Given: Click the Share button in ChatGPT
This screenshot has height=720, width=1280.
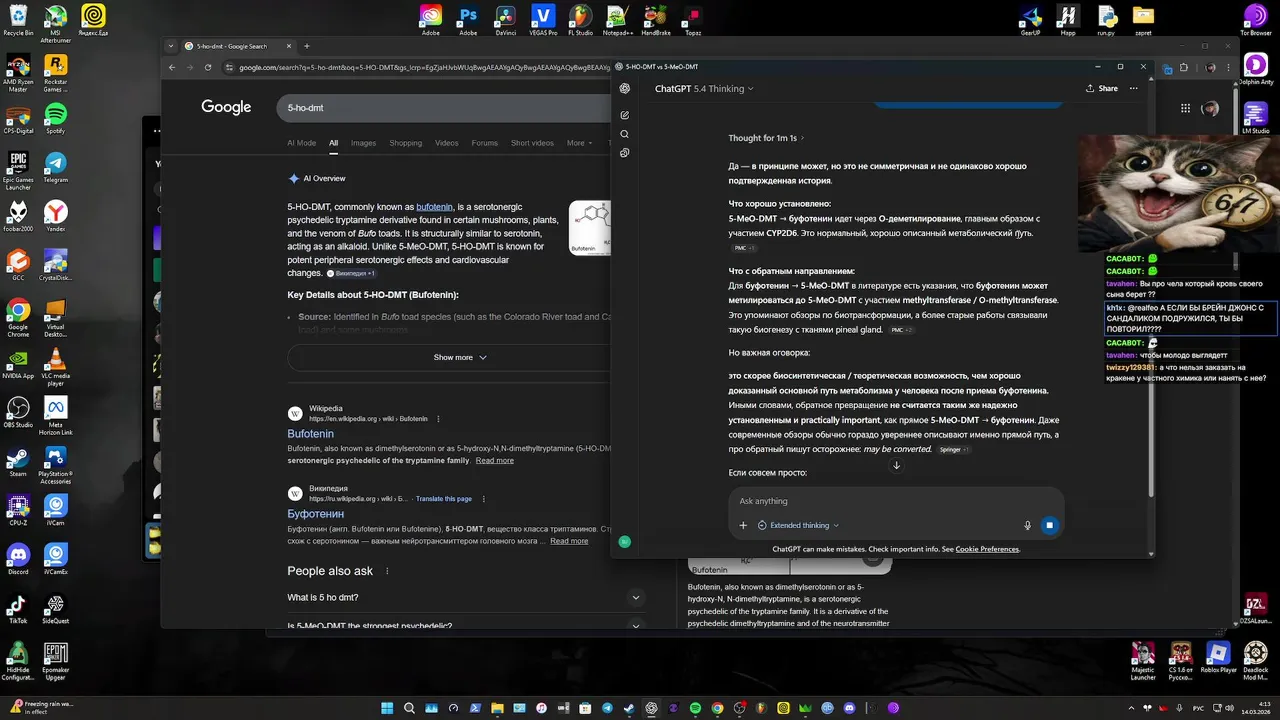Looking at the screenshot, I should (x=1102, y=88).
